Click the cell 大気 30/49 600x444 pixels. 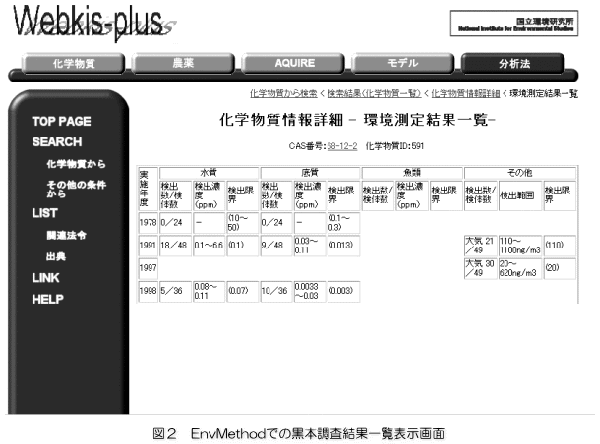click(481, 268)
